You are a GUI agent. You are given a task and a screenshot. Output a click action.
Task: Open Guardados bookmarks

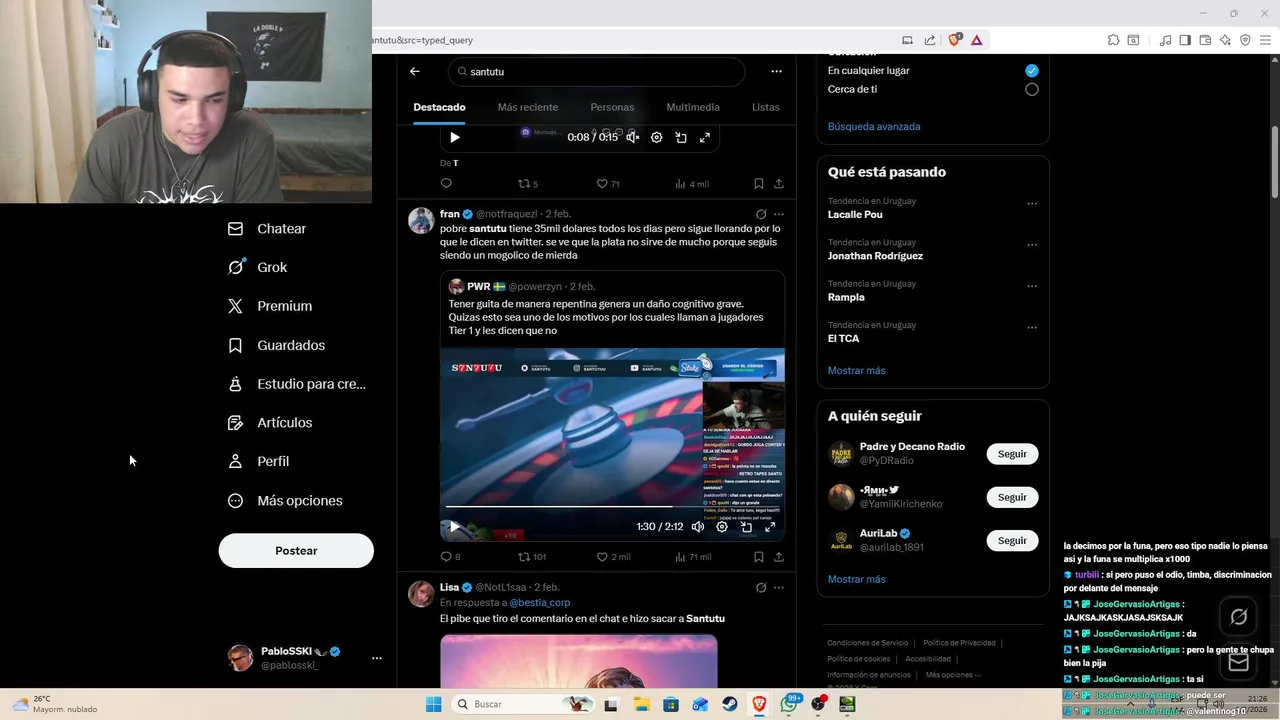tap(276, 345)
